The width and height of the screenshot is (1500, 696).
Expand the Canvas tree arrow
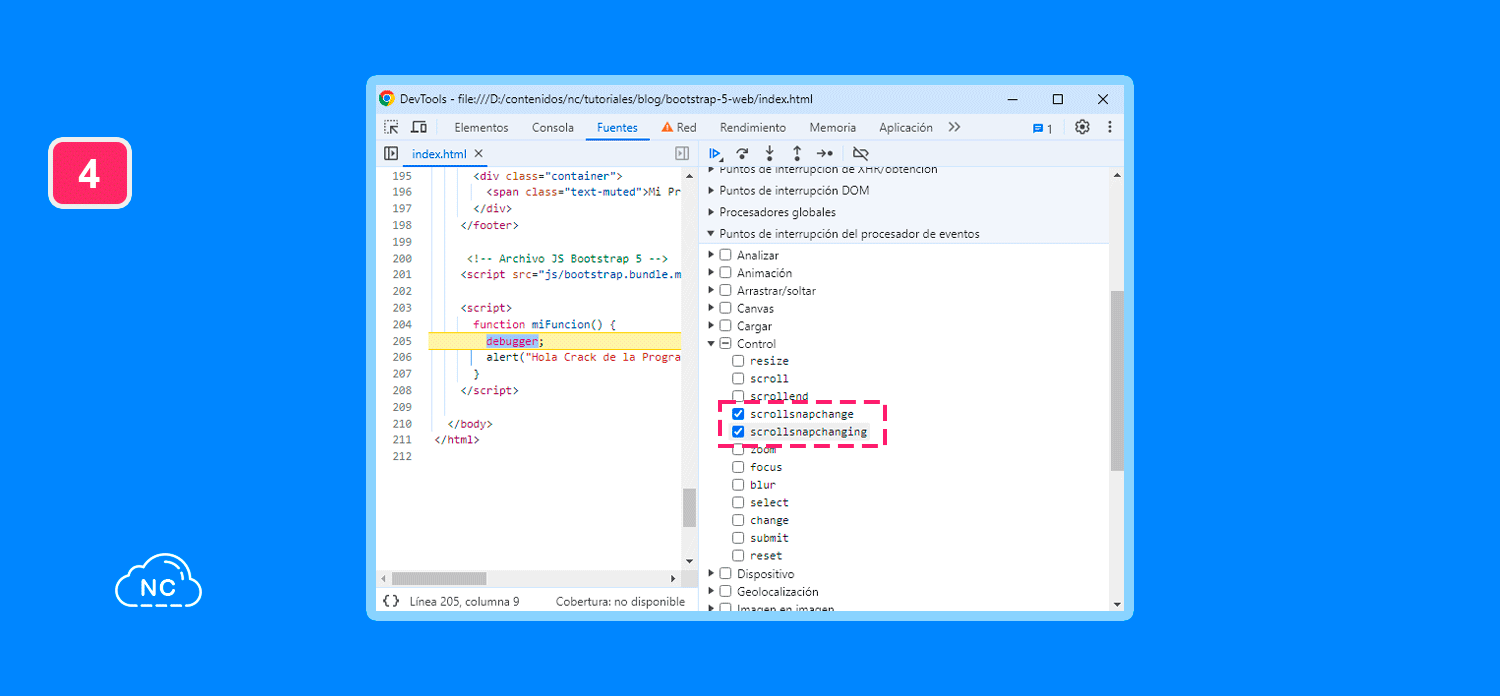click(711, 308)
